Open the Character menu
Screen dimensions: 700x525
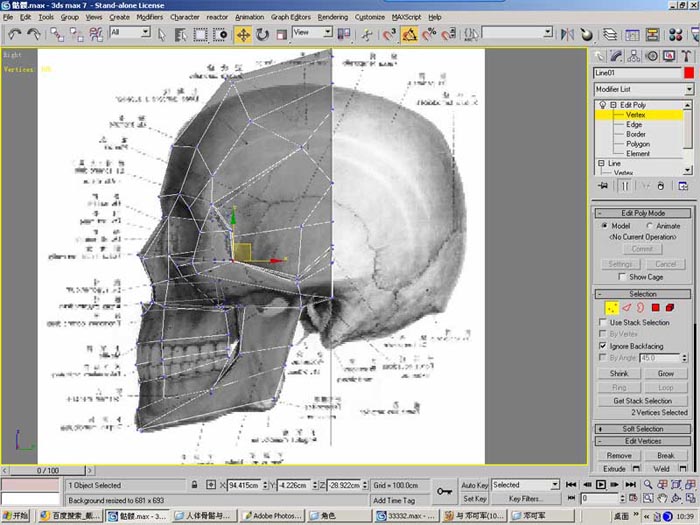coord(185,17)
